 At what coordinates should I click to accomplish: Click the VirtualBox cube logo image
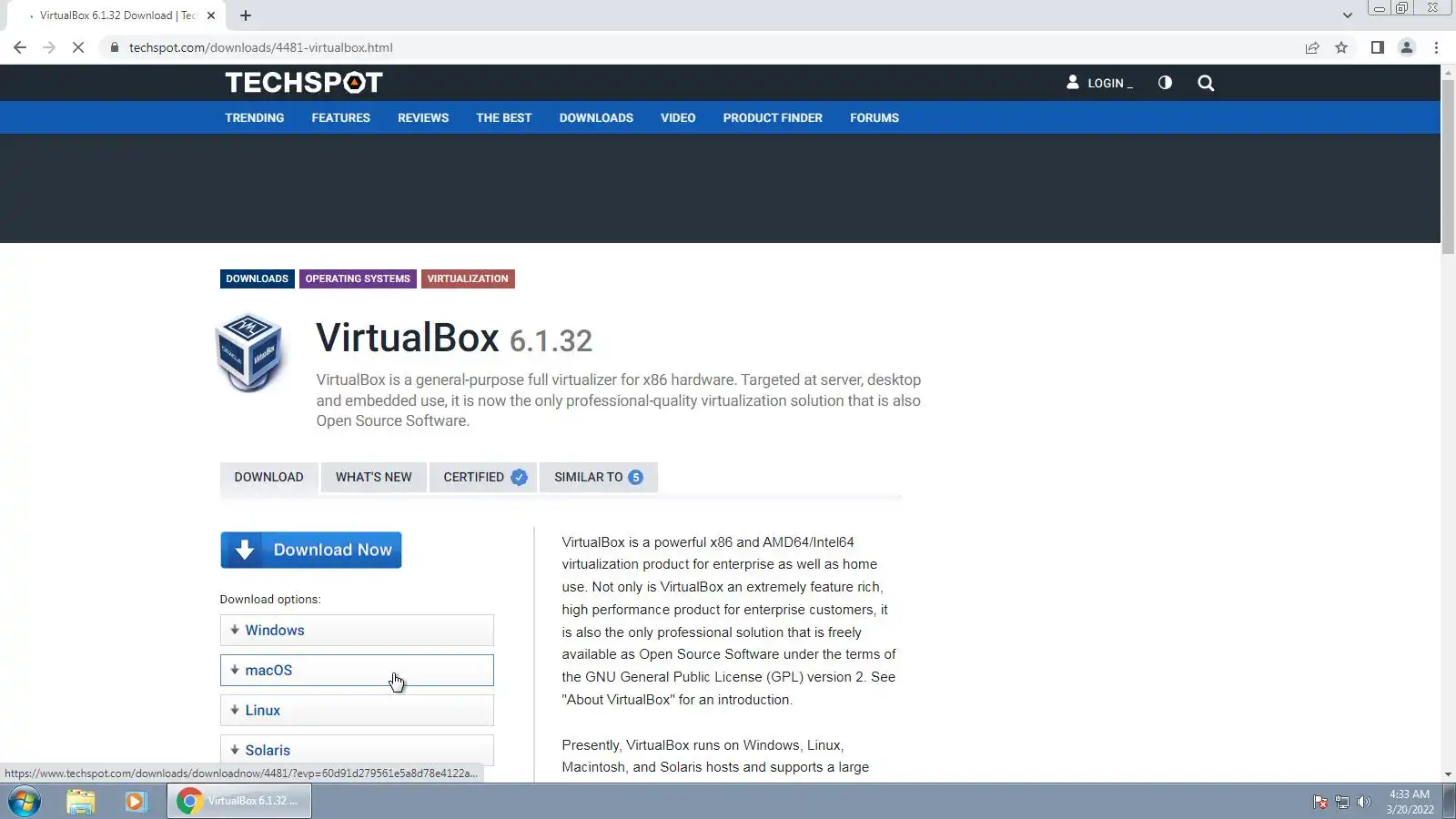250,352
